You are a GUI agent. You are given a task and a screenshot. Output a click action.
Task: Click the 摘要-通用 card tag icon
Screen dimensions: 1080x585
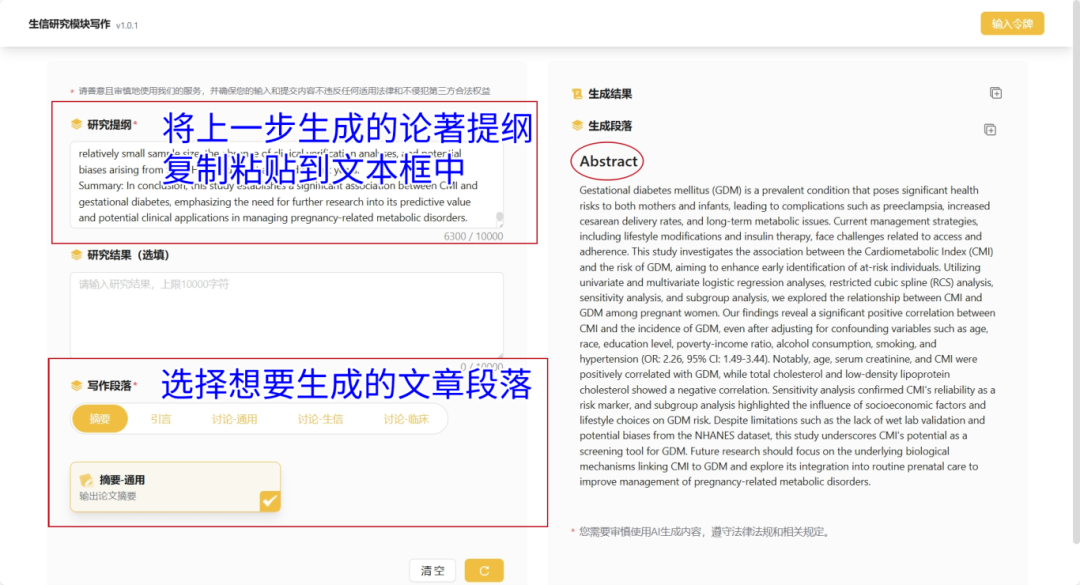pyautogui.click(x=86, y=480)
